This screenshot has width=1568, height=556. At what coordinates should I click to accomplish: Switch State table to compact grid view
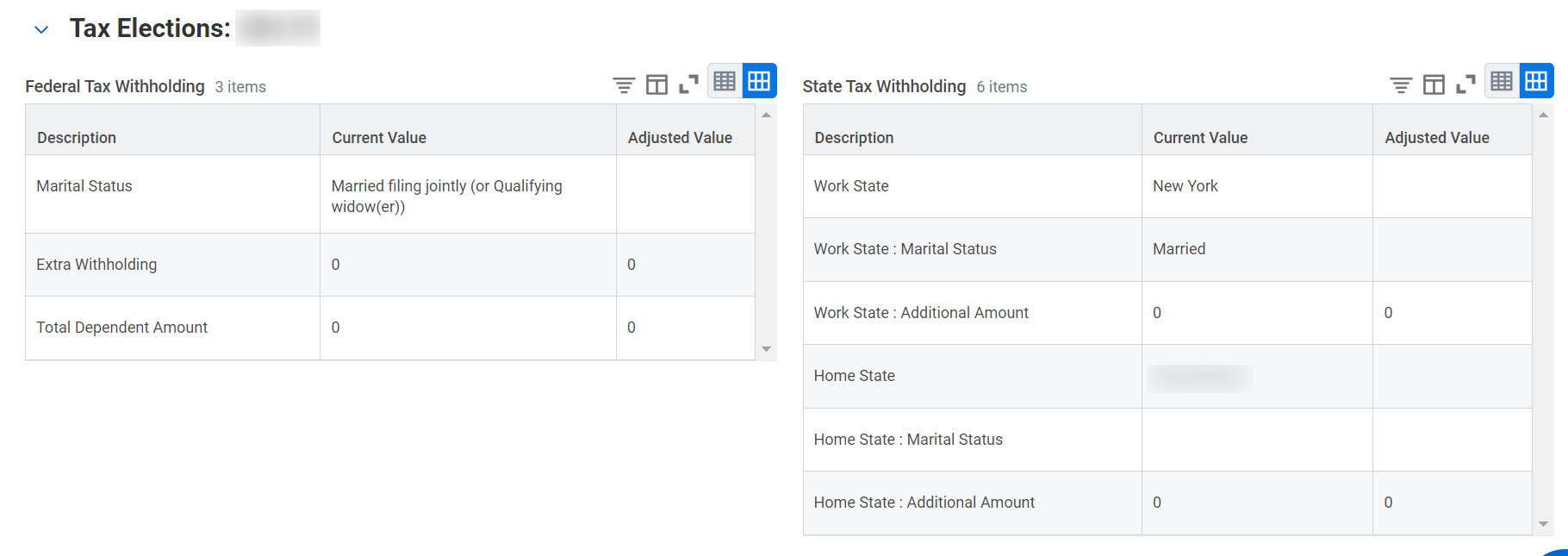click(x=1502, y=81)
